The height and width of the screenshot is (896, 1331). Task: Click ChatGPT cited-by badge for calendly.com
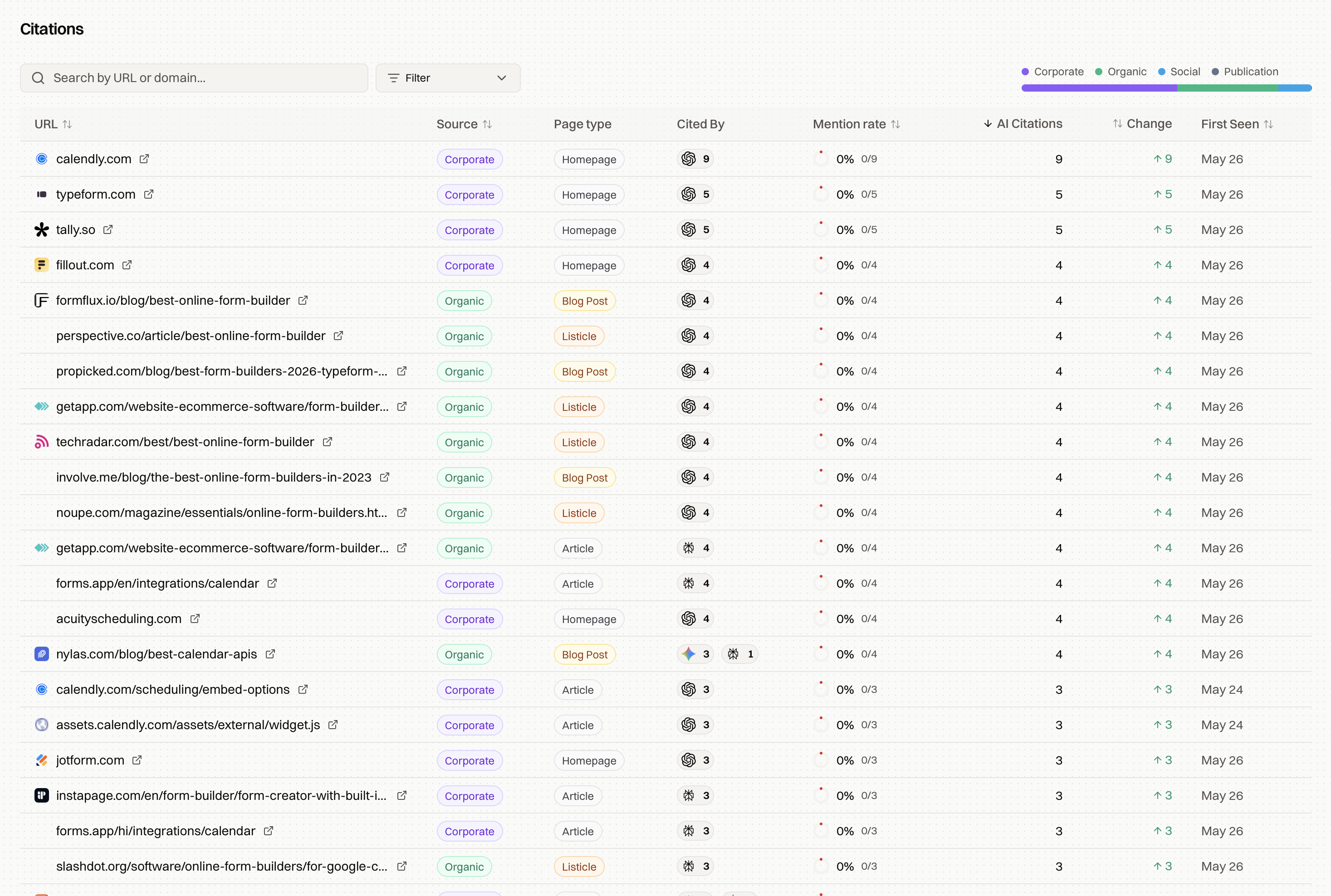(x=695, y=159)
